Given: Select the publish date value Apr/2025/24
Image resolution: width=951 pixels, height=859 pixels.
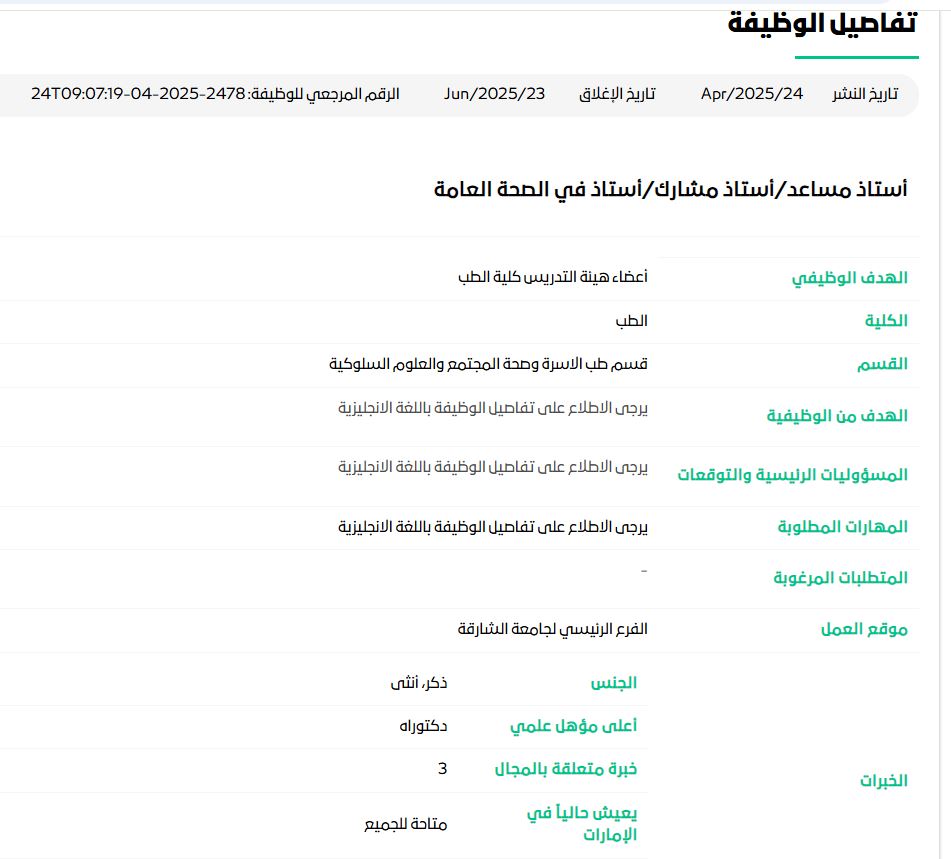Looking at the screenshot, I should [751, 94].
